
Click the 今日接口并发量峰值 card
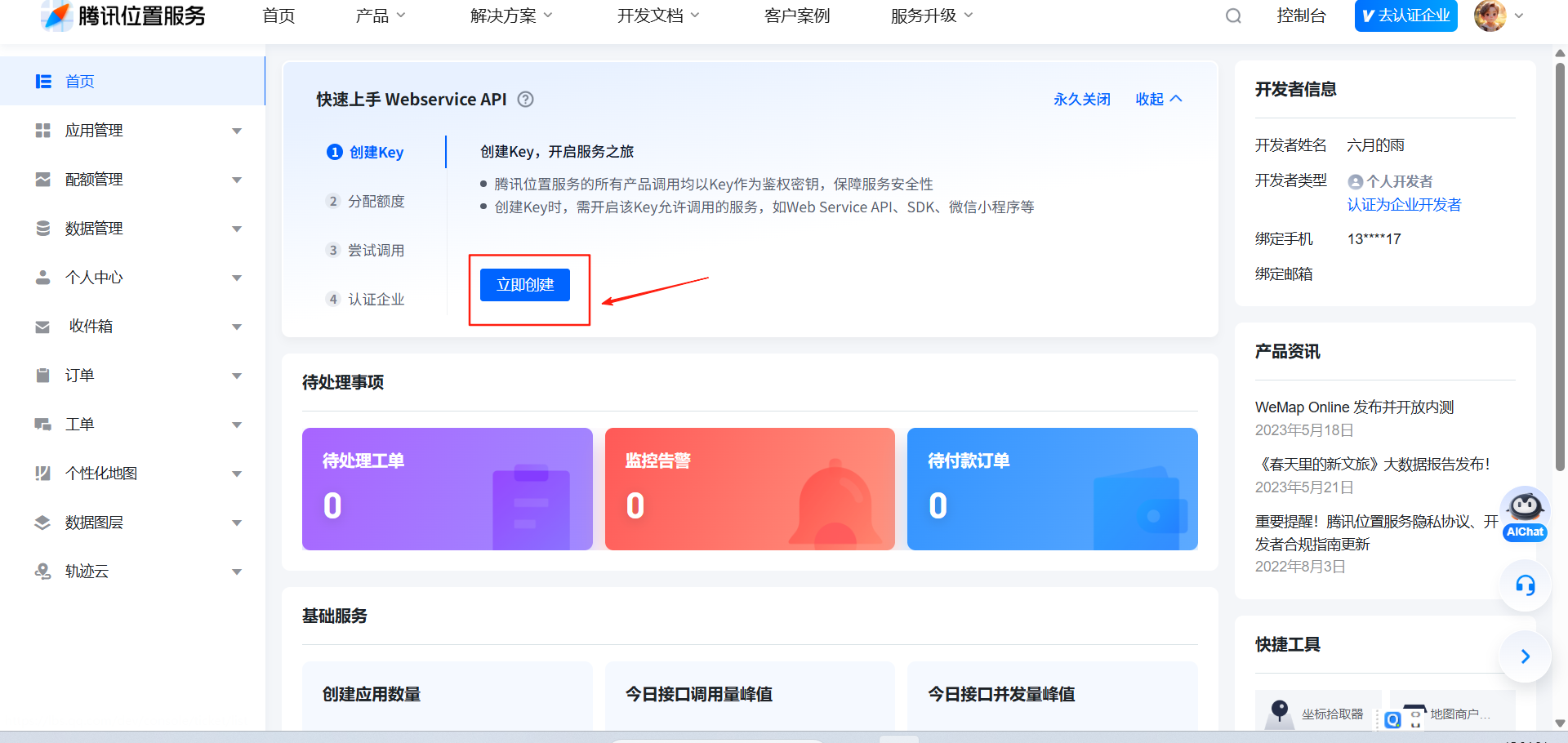click(x=1053, y=696)
